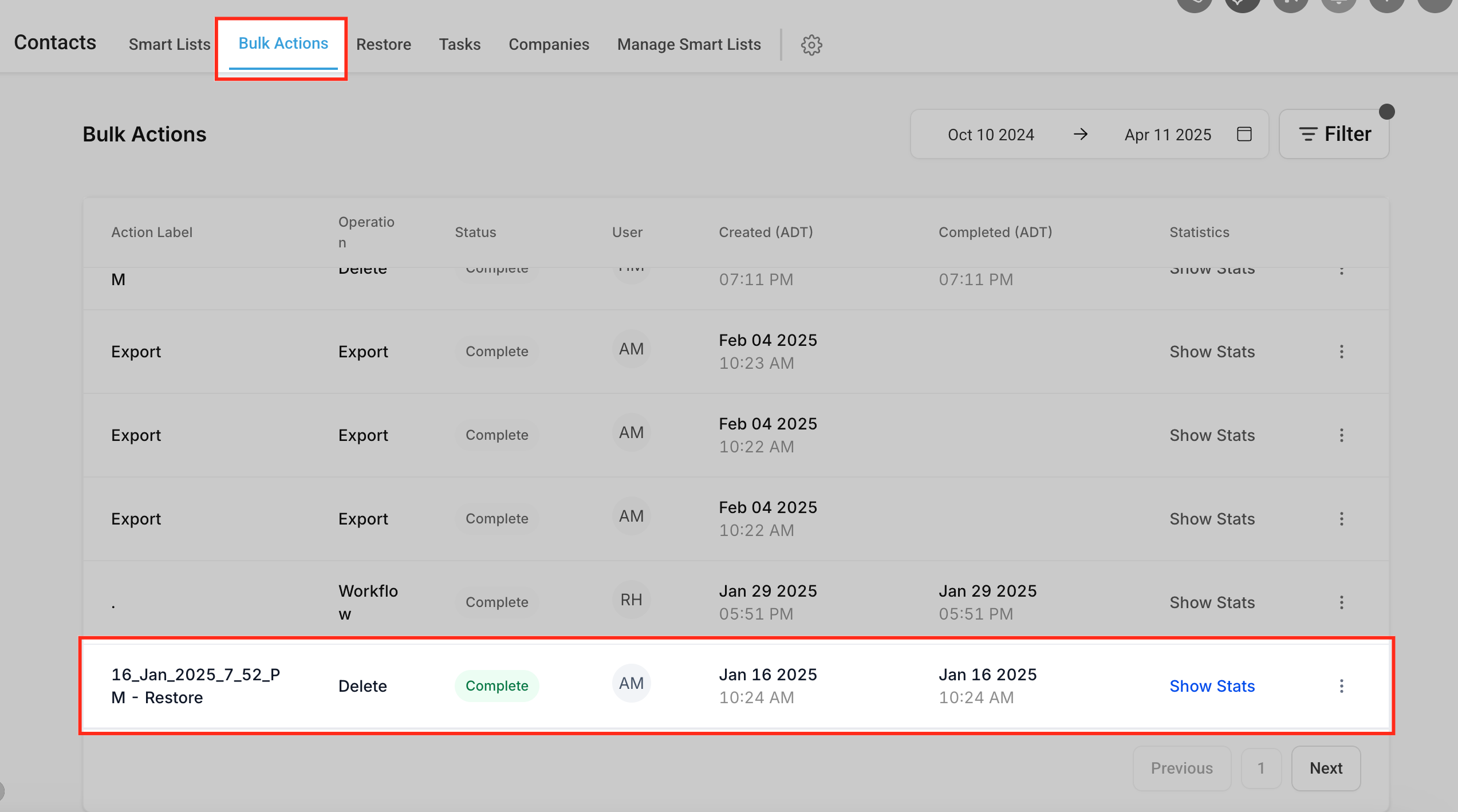Viewport: 1458px width, 812px height.
Task: Click the RH user avatar
Action: coord(631,600)
